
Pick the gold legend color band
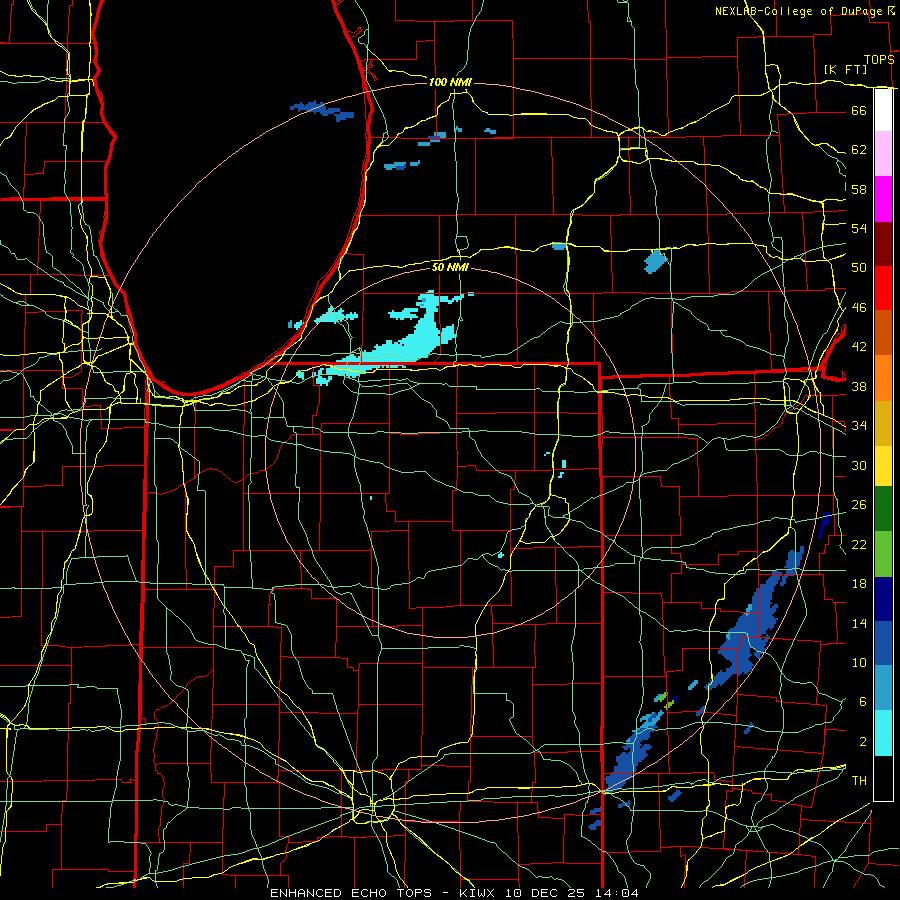click(883, 422)
